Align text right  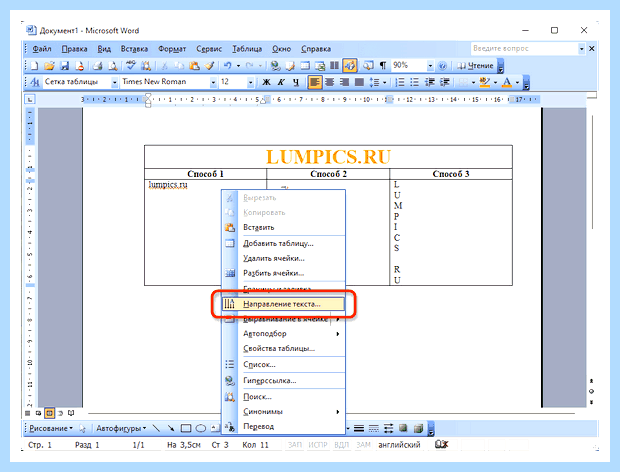pyautogui.click(x=344, y=82)
